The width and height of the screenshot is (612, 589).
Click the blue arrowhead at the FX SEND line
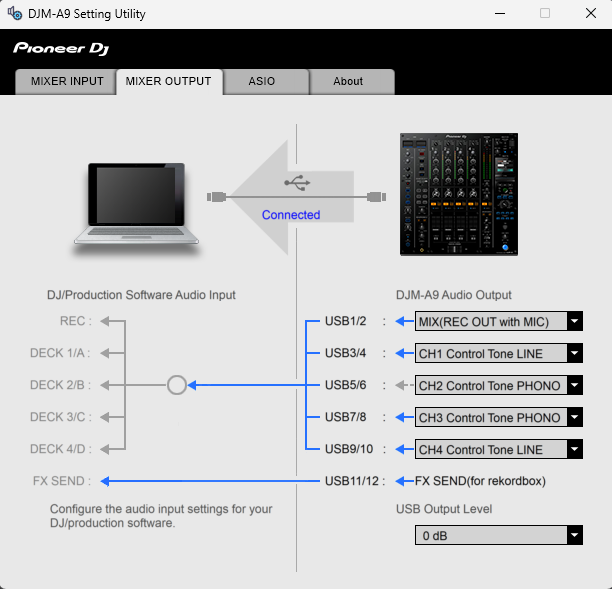tap(105, 481)
